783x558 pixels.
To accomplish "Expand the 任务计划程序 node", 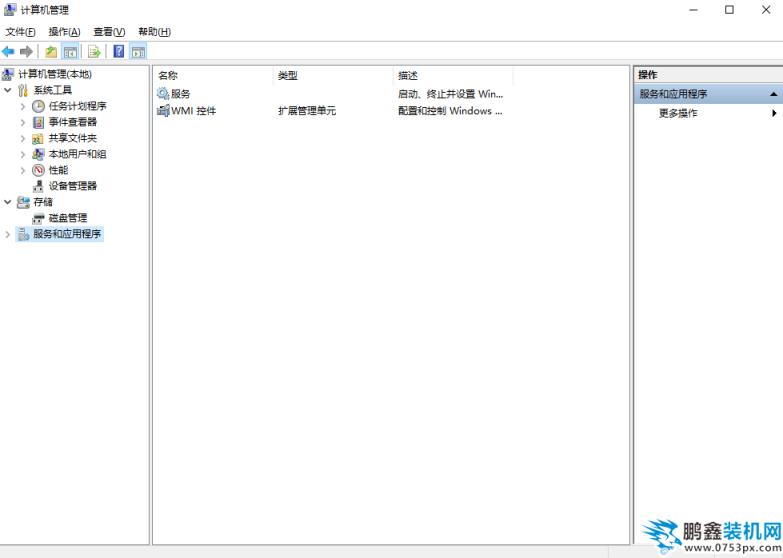I will [23, 106].
